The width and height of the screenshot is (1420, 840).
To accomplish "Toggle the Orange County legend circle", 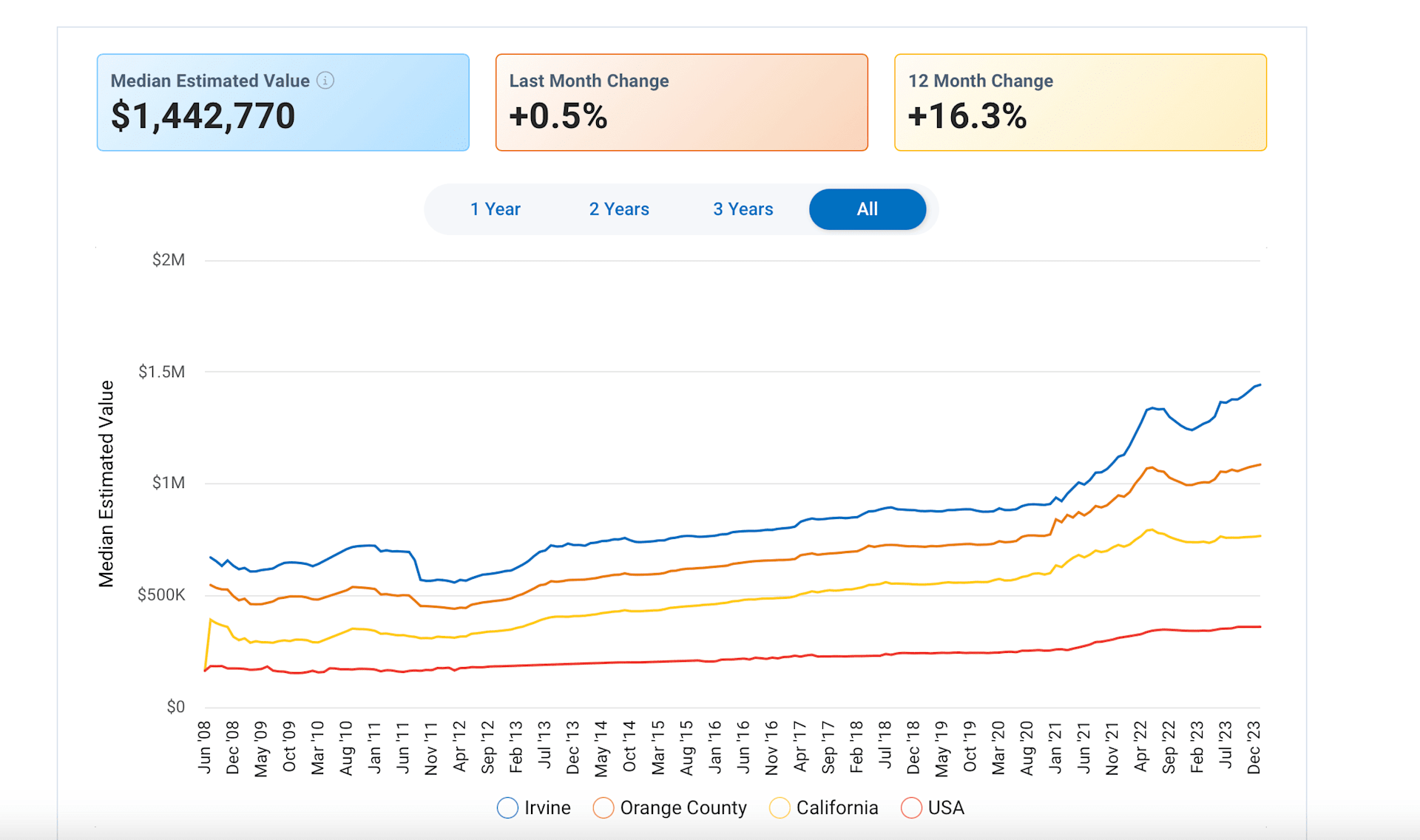I will coord(603,807).
